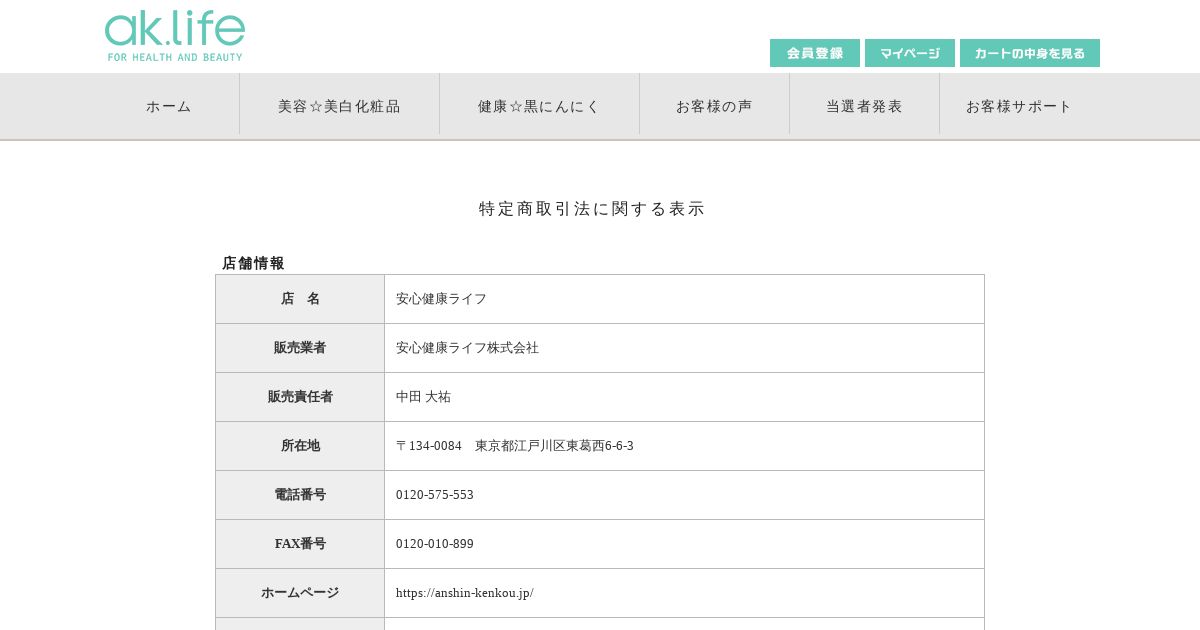1200x630 pixels.
Task: Click the 特定商取引法に関する表示 page heading
Action: [592, 209]
